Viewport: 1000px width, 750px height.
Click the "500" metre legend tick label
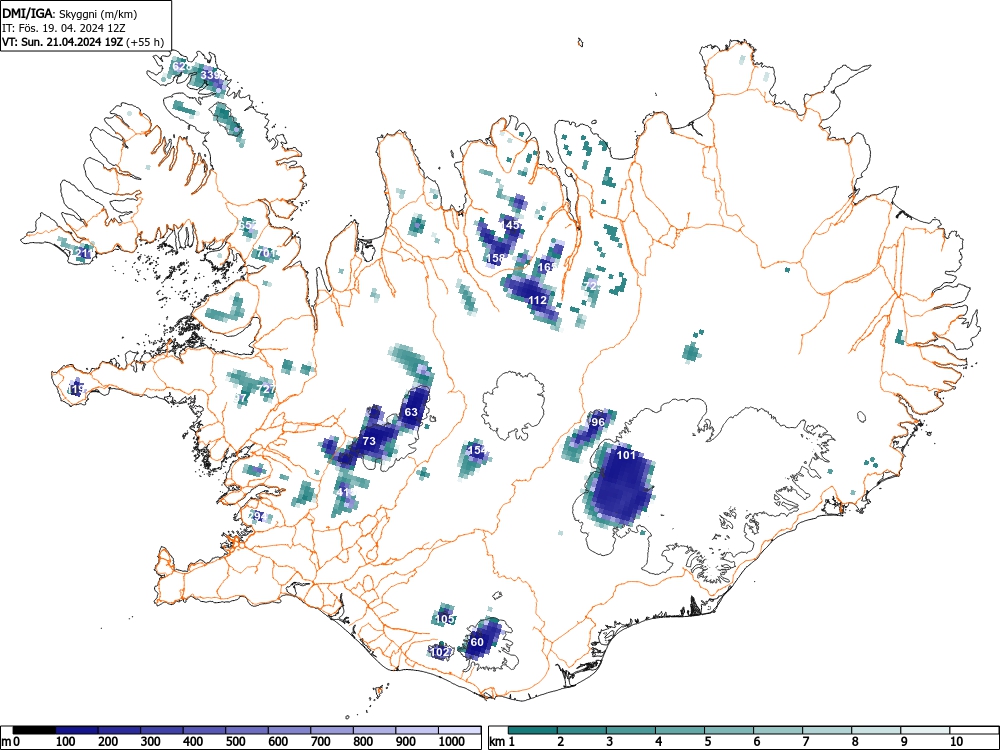[x=235, y=741]
